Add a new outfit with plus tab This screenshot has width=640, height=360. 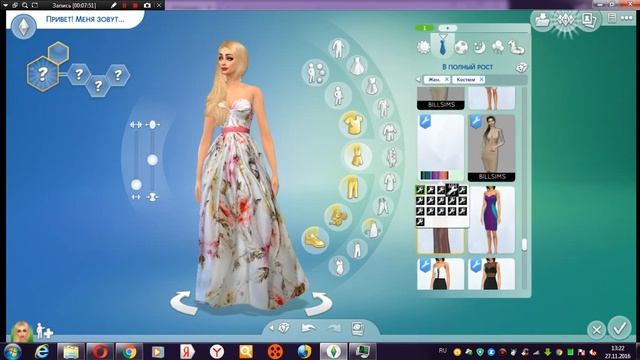point(448,28)
